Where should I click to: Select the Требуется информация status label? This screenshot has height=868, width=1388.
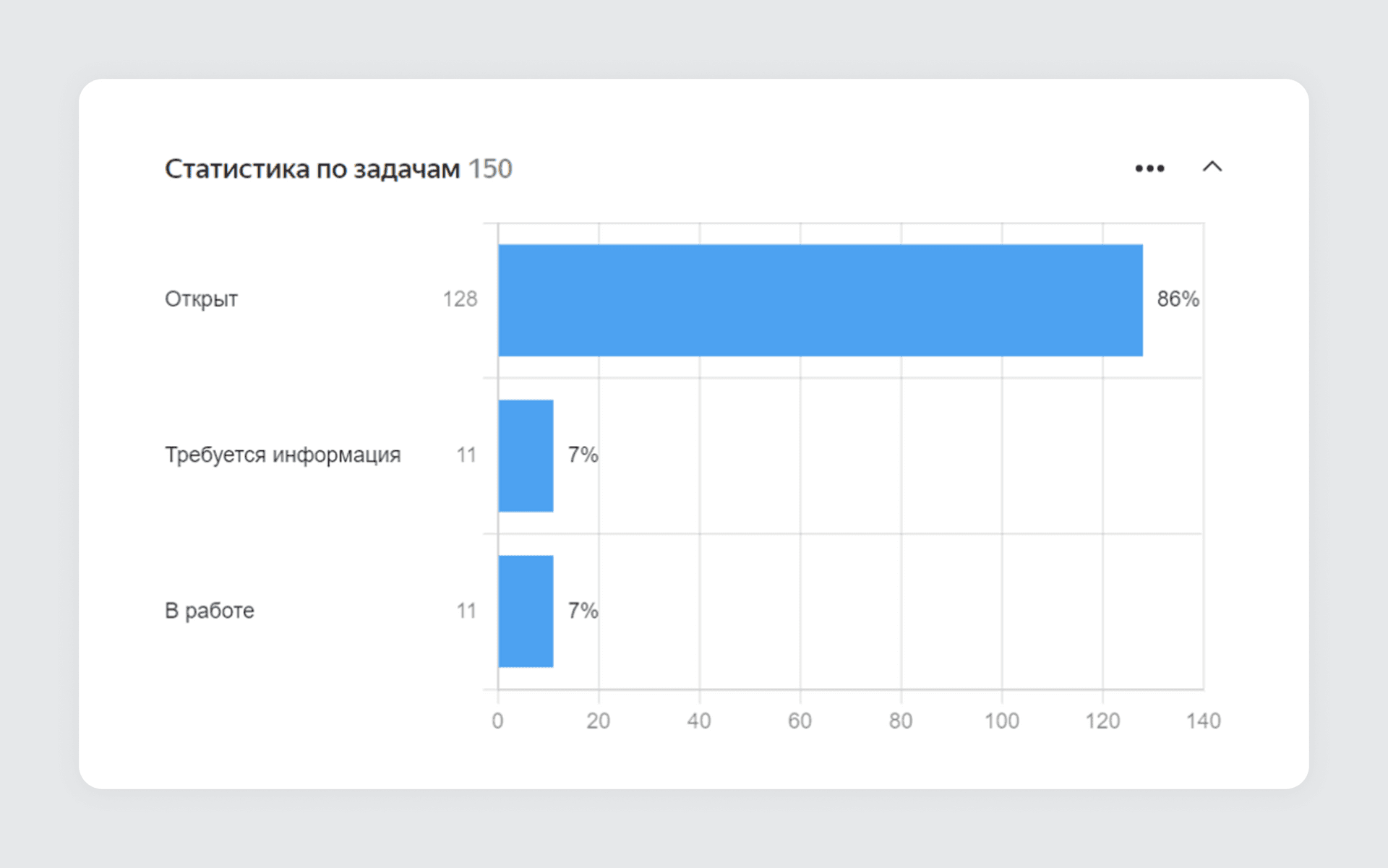coord(283,455)
